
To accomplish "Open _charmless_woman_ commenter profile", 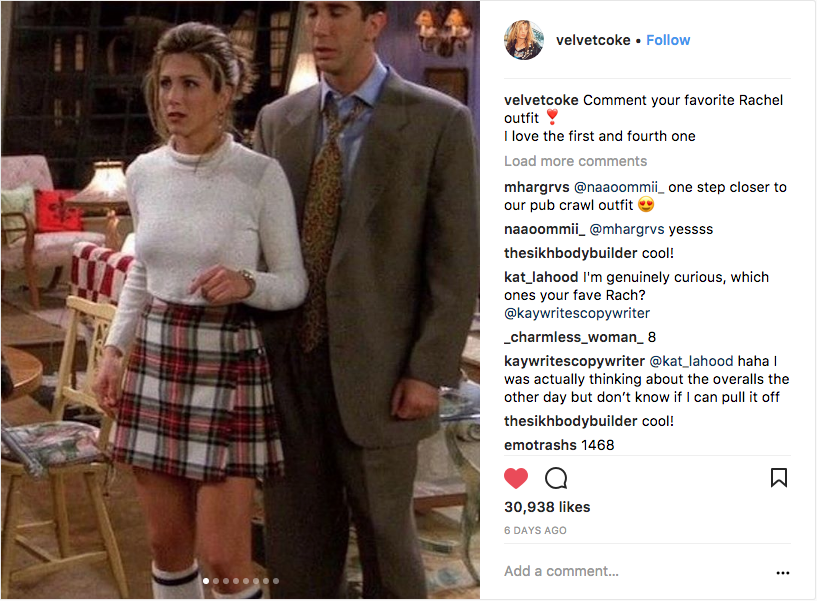I will coord(574,337).
